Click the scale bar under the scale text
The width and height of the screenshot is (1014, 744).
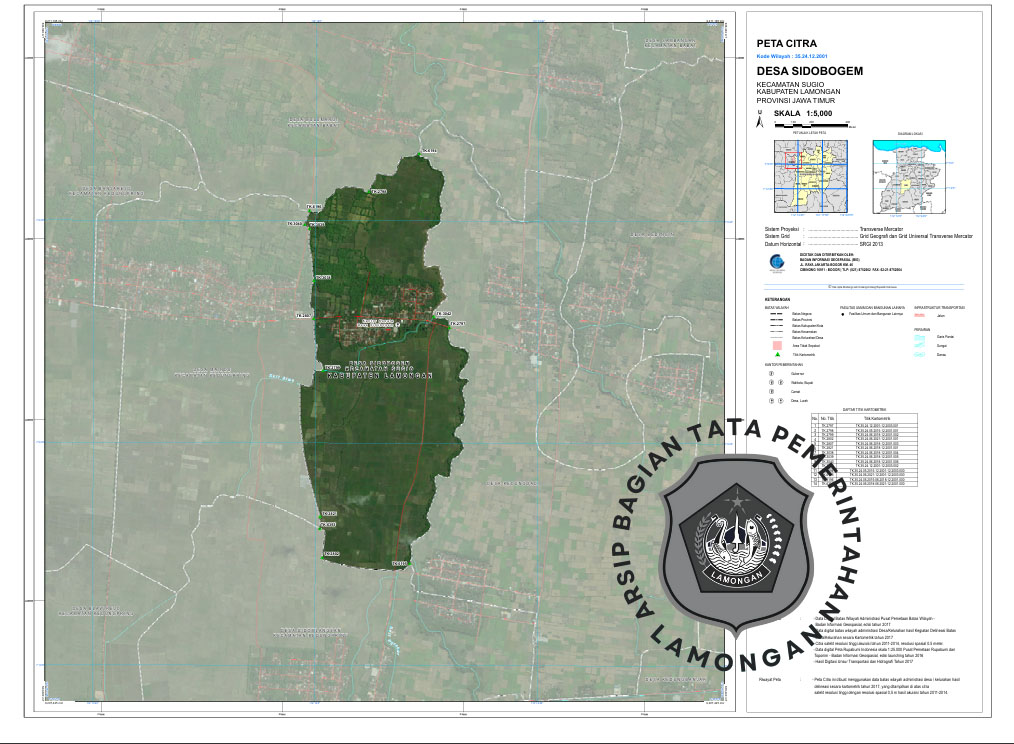810,125
